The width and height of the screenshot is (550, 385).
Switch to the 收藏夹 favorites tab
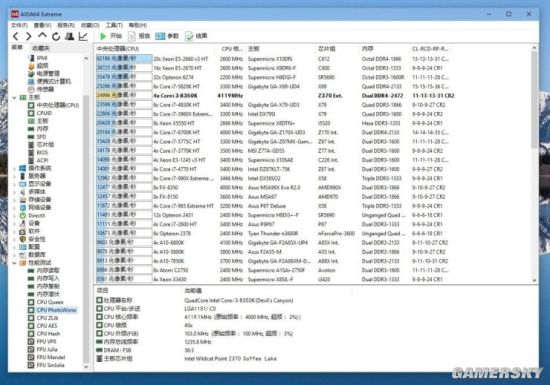point(41,48)
